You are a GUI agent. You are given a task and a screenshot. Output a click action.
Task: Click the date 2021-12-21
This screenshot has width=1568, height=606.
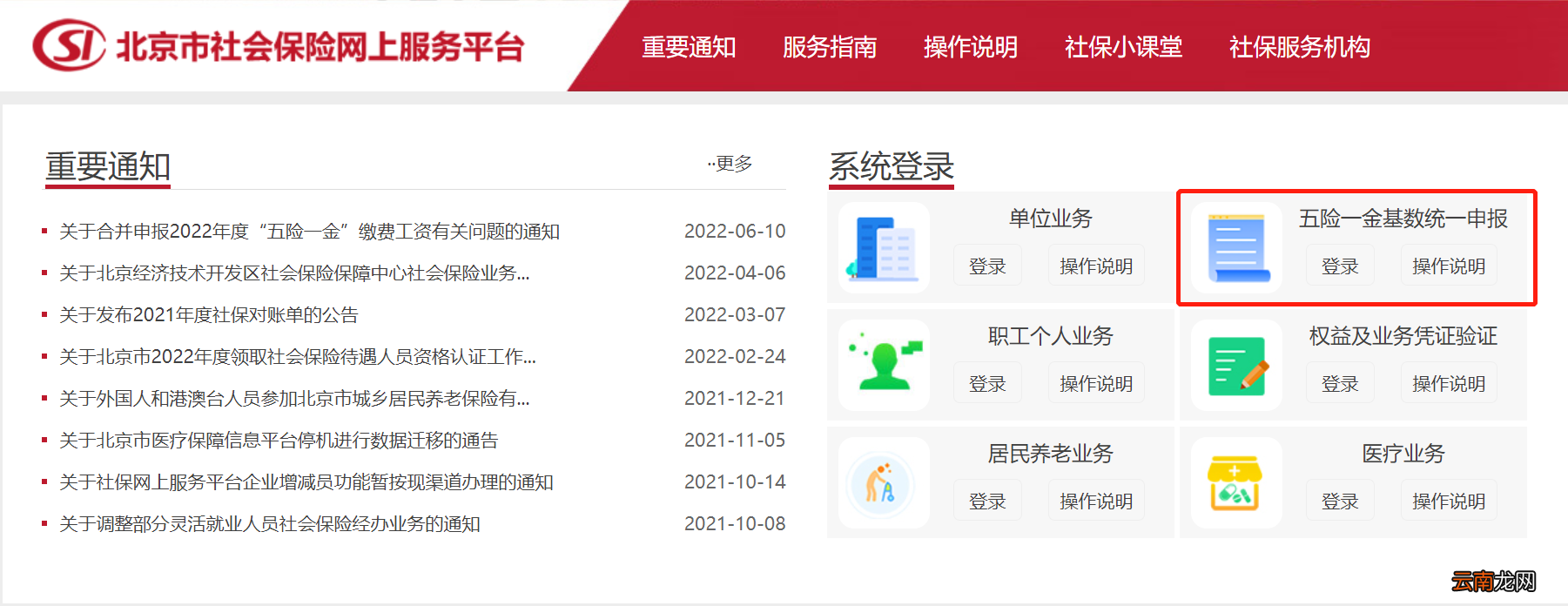735,399
